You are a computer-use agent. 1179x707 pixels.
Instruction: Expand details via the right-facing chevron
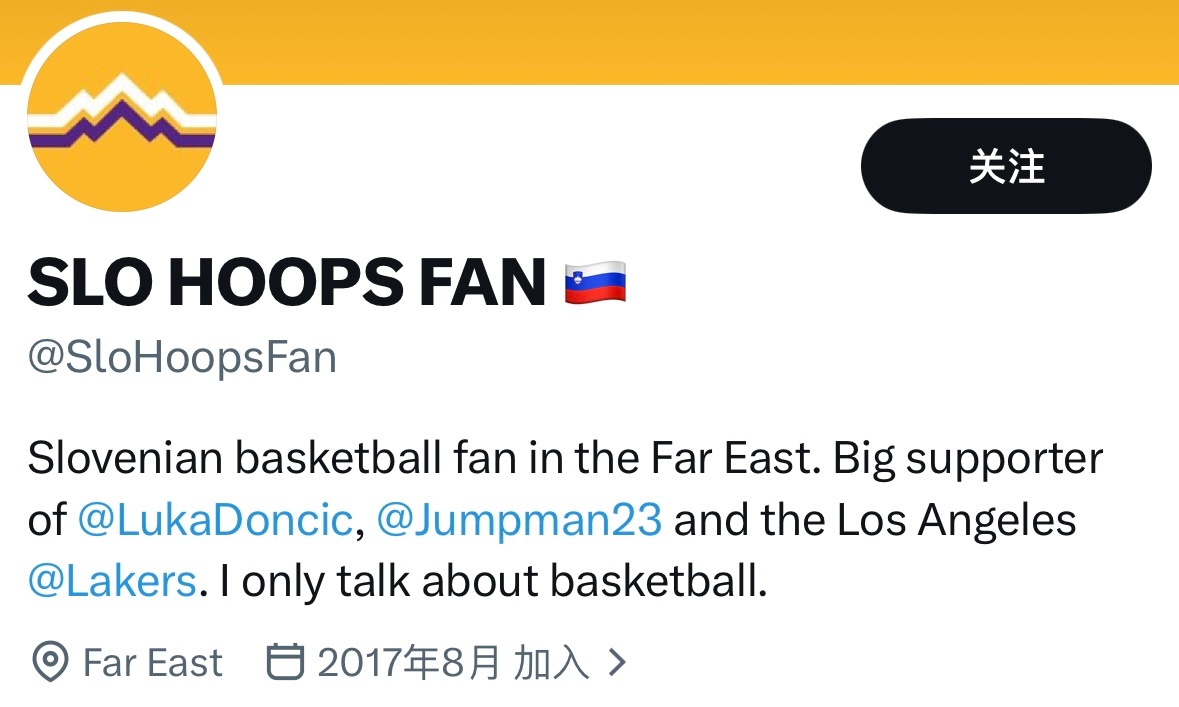tap(619, 661)
